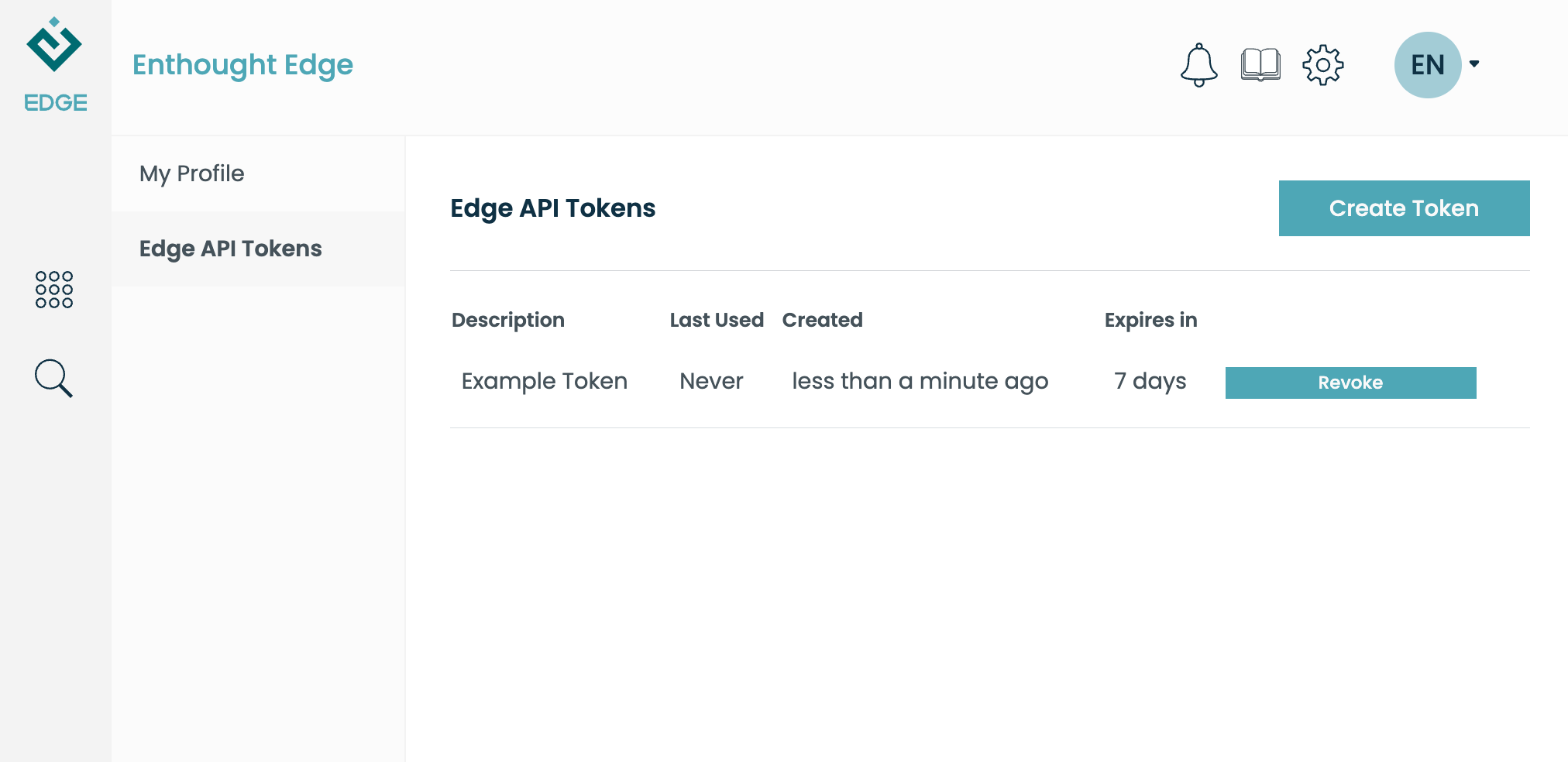
Task: Click the Create Token button
Action: (1404, 208)
